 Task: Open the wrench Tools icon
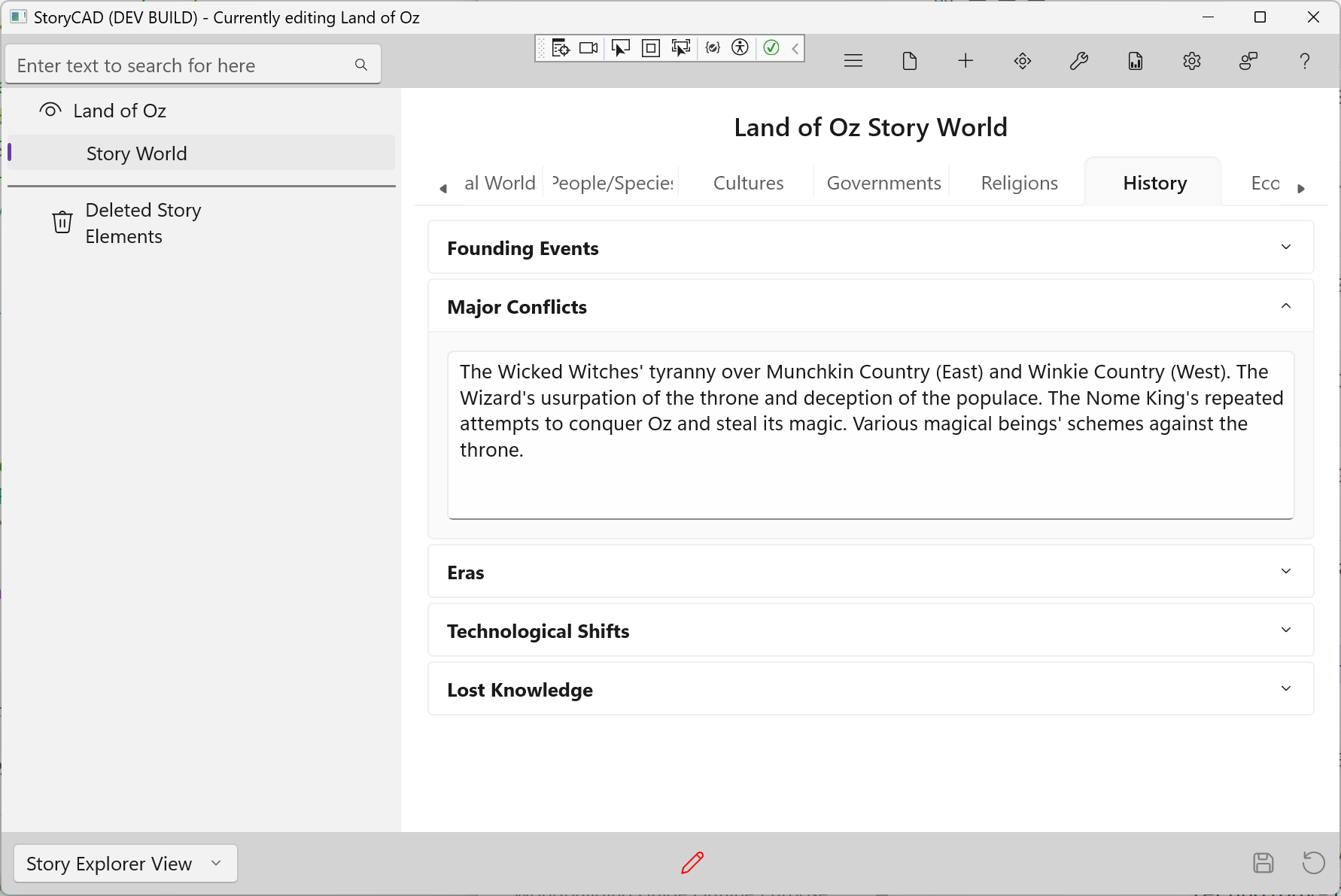pyautogui.click(x=1078, y=61)
